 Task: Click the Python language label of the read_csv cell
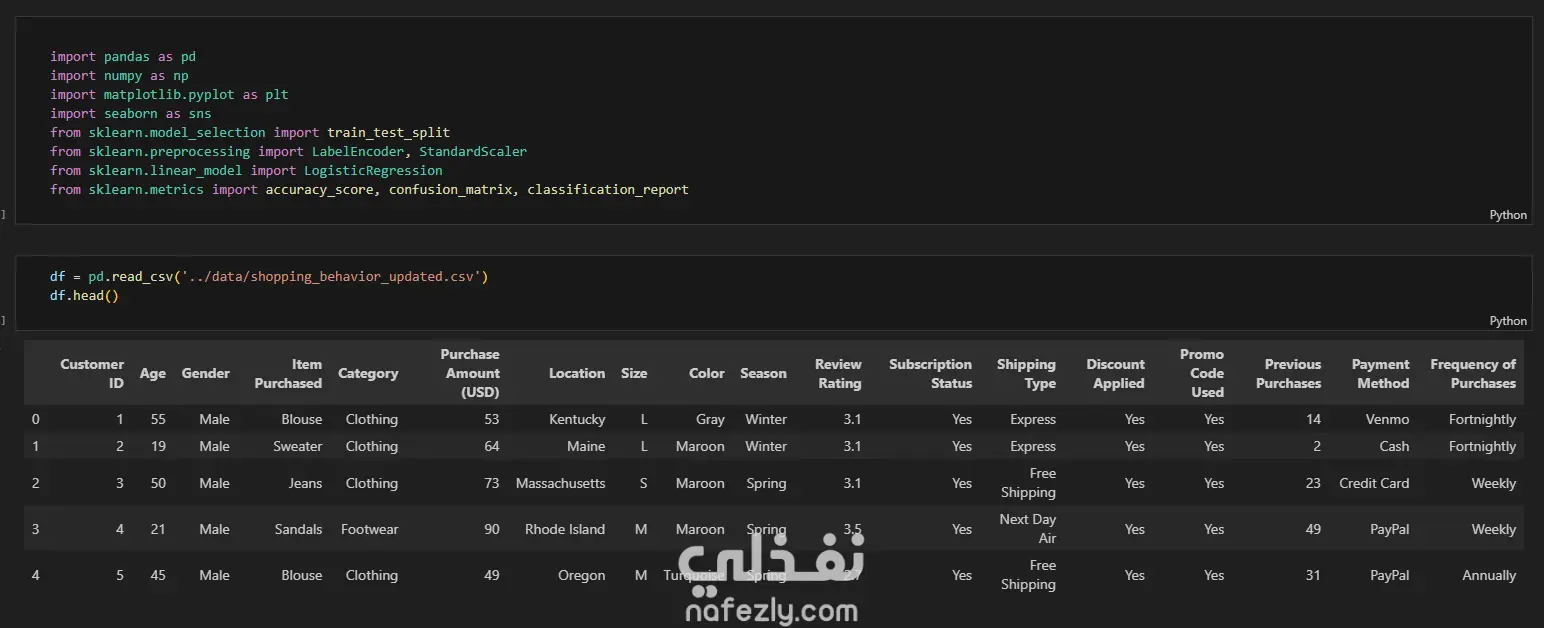(1508, 321)
